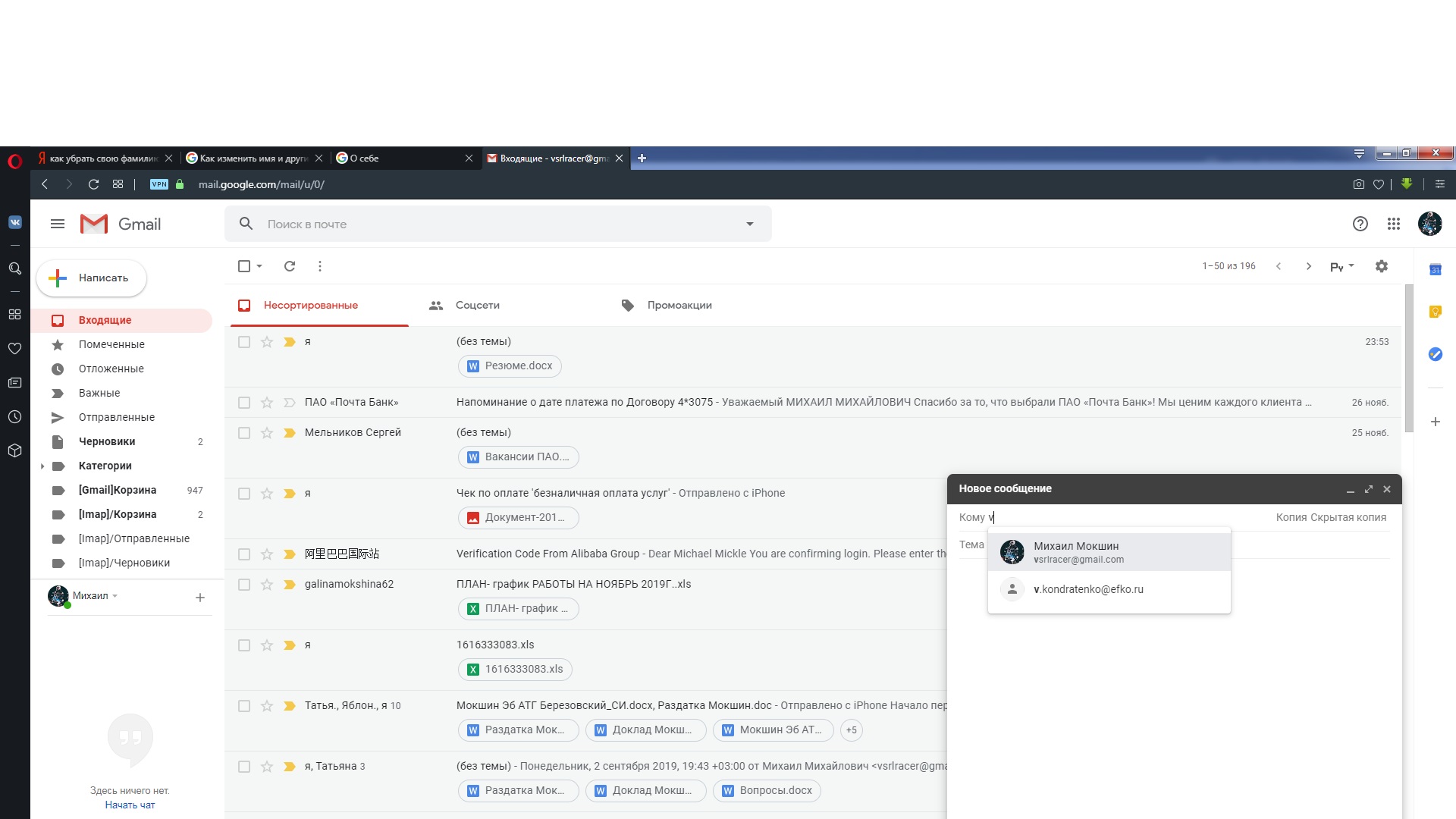Viewport: 1456px width, 819px height.
Task: Click the Написать compose button
Action: pyautogui.click(x=91, y=278)
